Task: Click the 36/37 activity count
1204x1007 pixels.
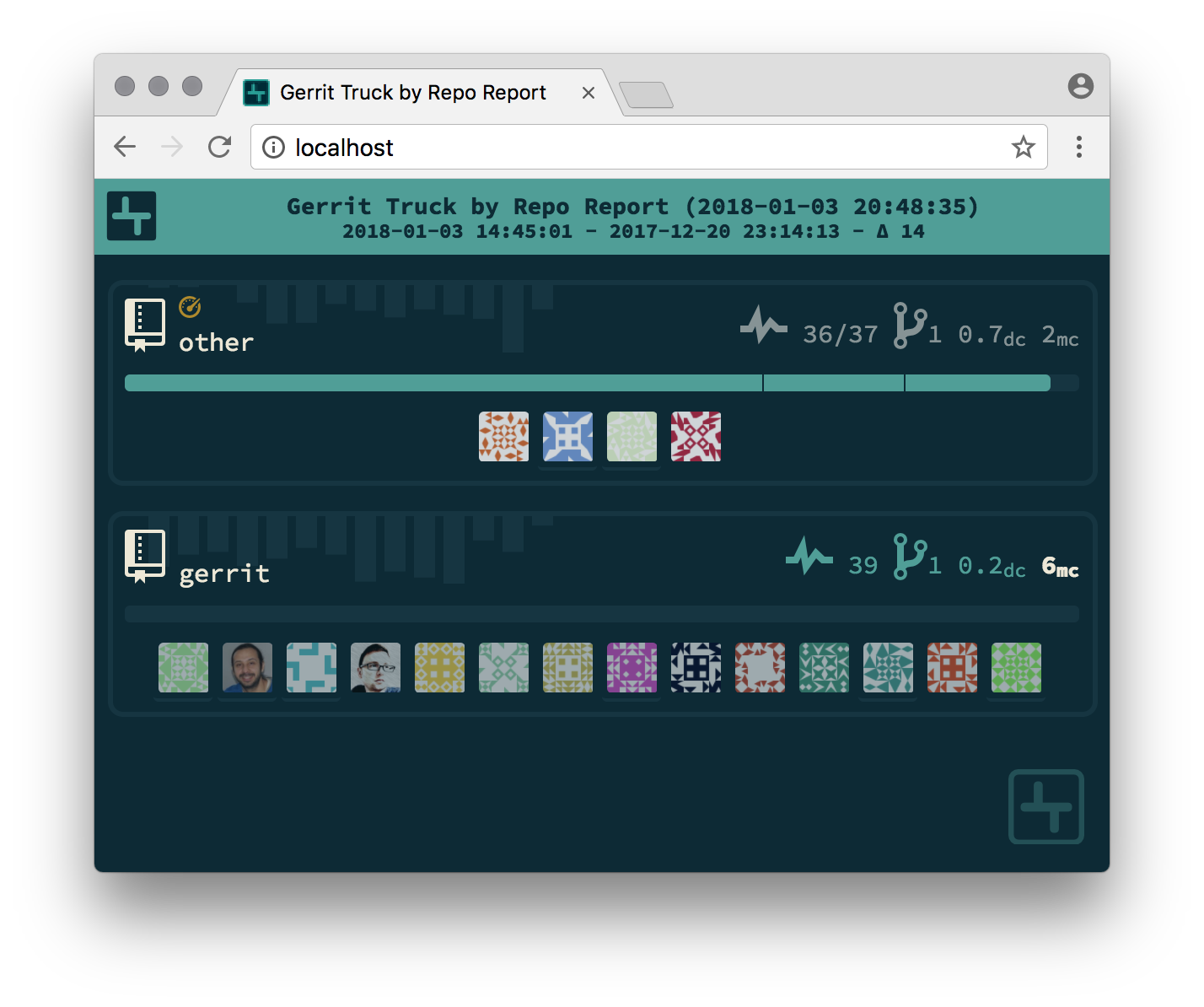Action: click(x=841, y=335)
